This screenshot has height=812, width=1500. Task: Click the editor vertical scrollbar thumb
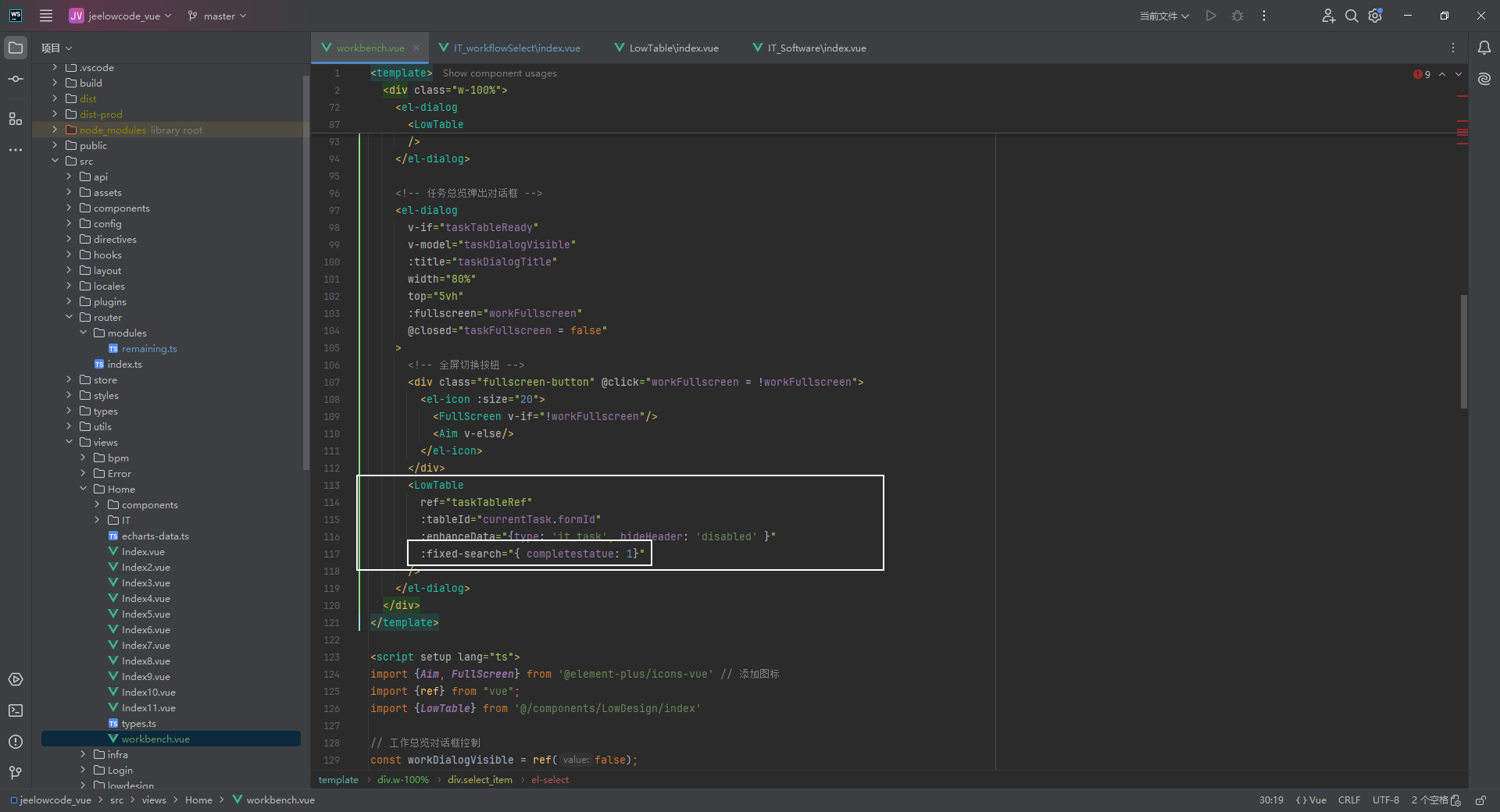point(1464,351)
